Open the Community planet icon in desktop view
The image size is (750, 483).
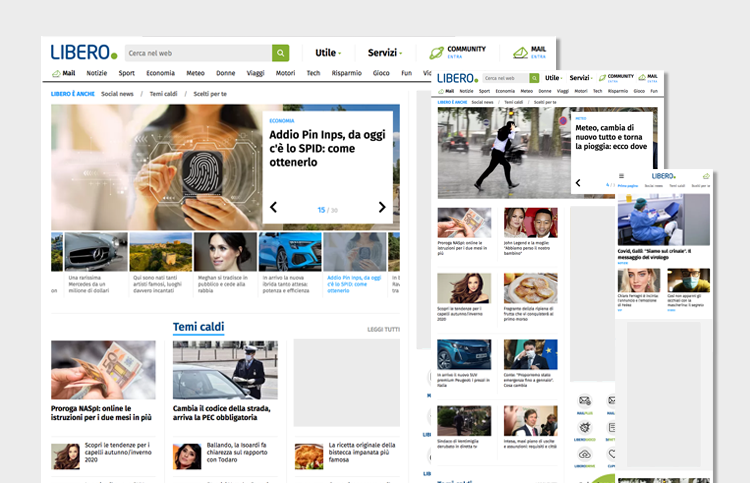pos(436,53)
